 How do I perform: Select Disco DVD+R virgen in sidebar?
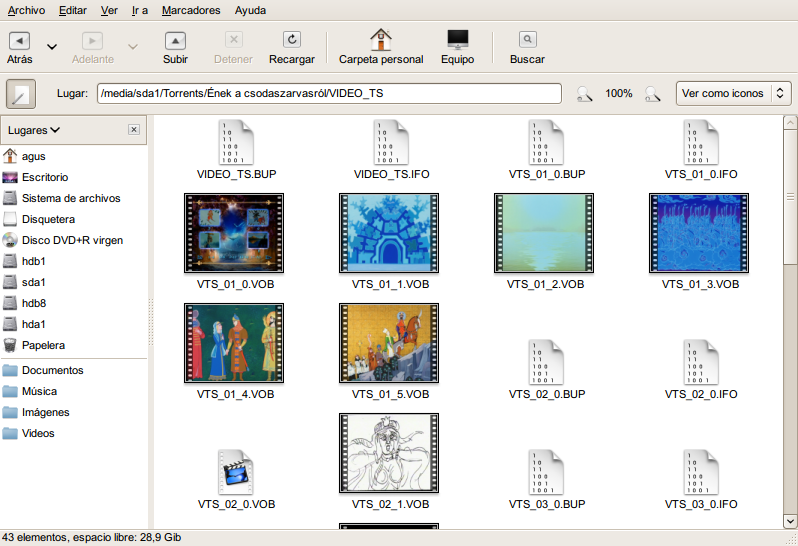(72, 240)
